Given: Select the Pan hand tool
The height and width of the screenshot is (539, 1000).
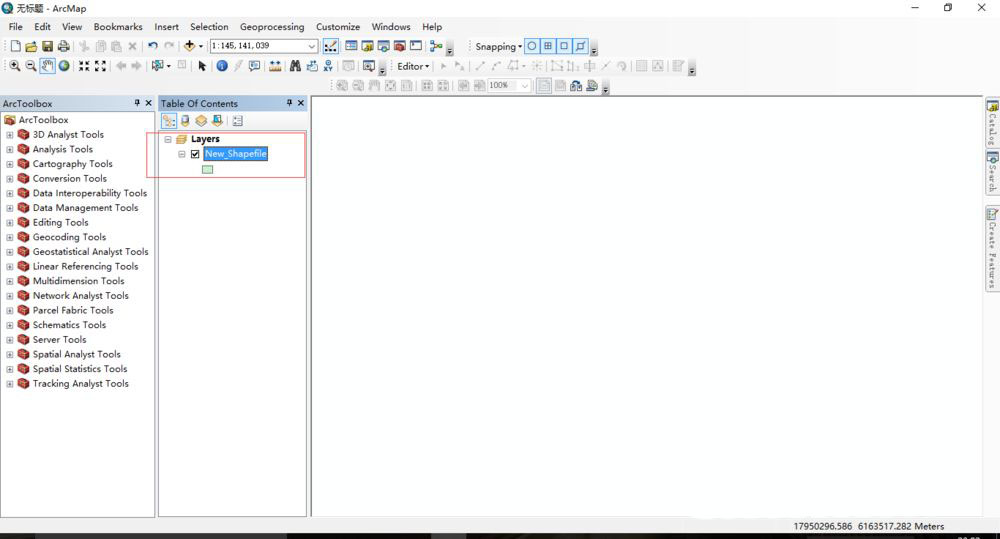Looking at the screenshot, I should tap(47, 66).
